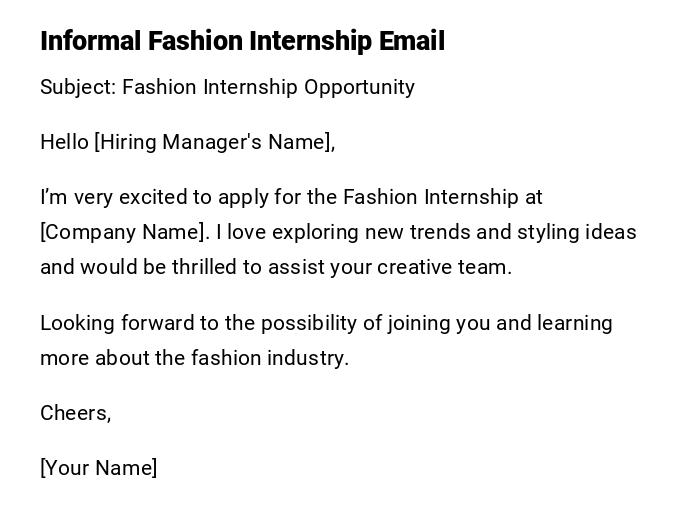Click the "Cheers," sign-off

point(75,413)
